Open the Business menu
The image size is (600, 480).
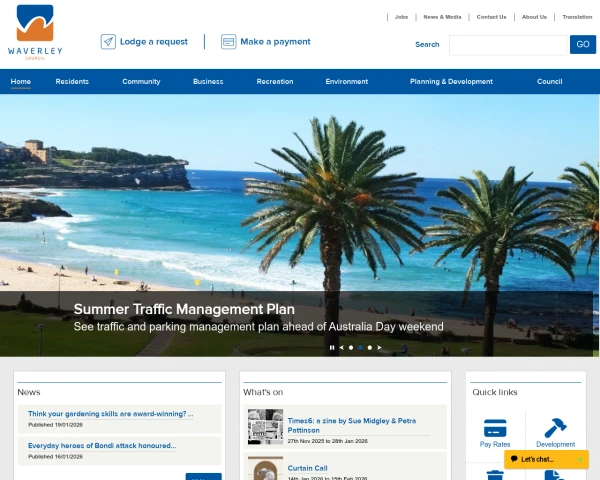(208, 82)
